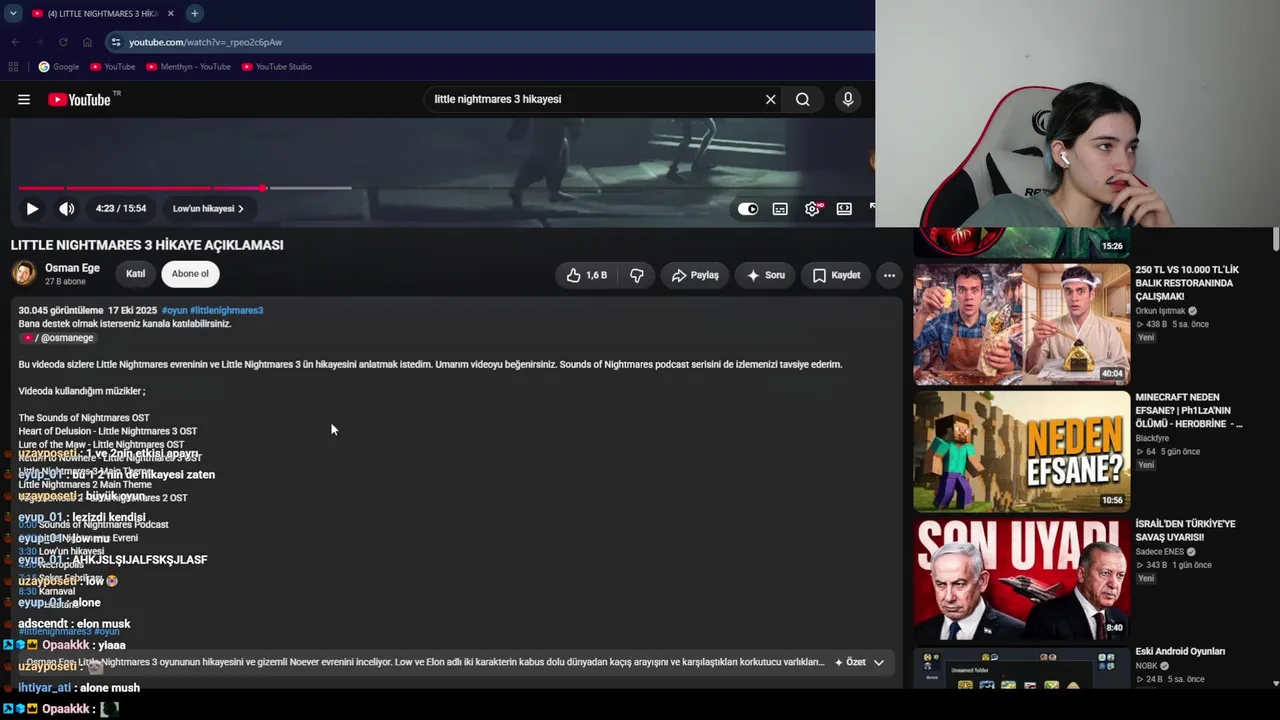
Task: Clear the YouTube search query
Action: coord(770,99)
